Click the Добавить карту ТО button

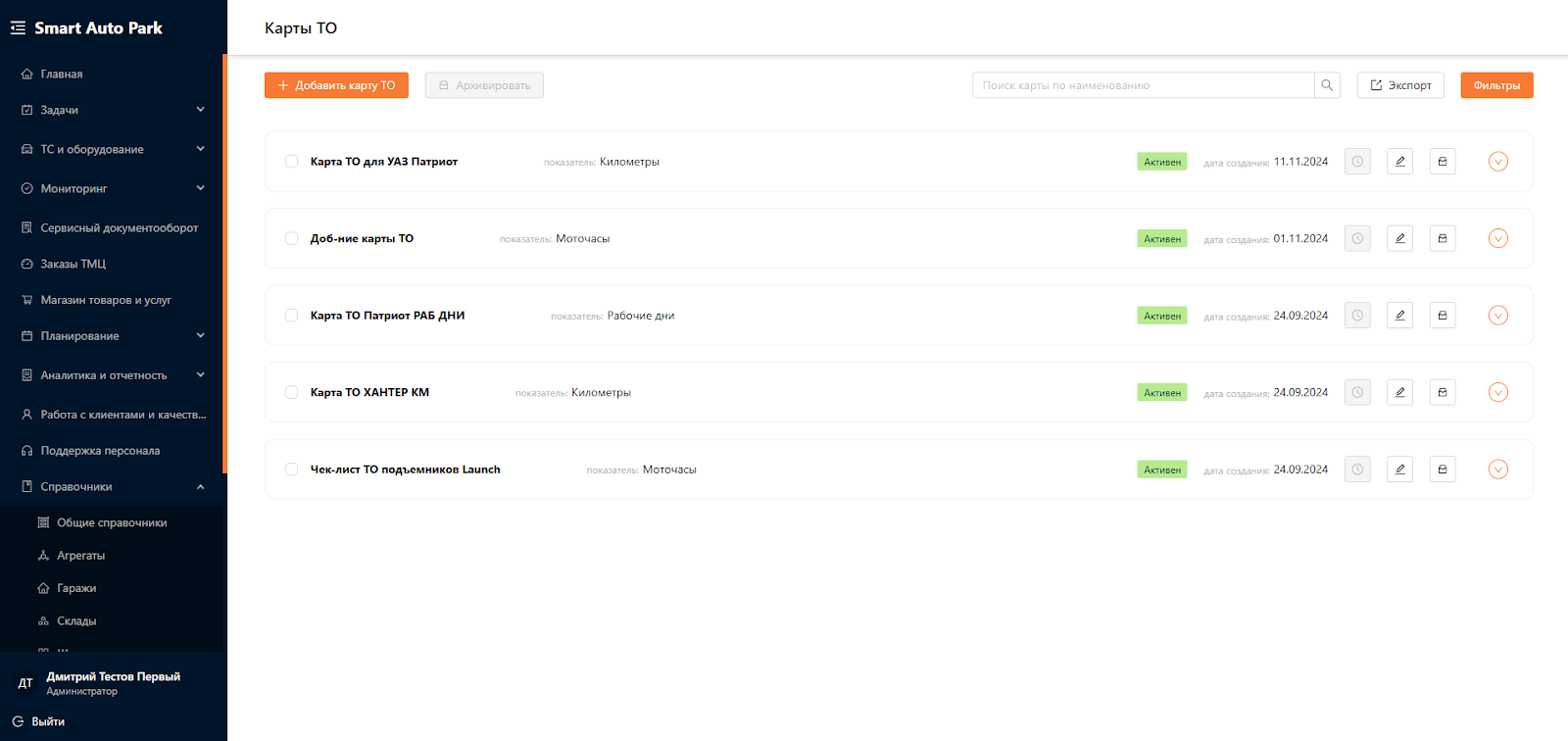click(x=336, y=85)
